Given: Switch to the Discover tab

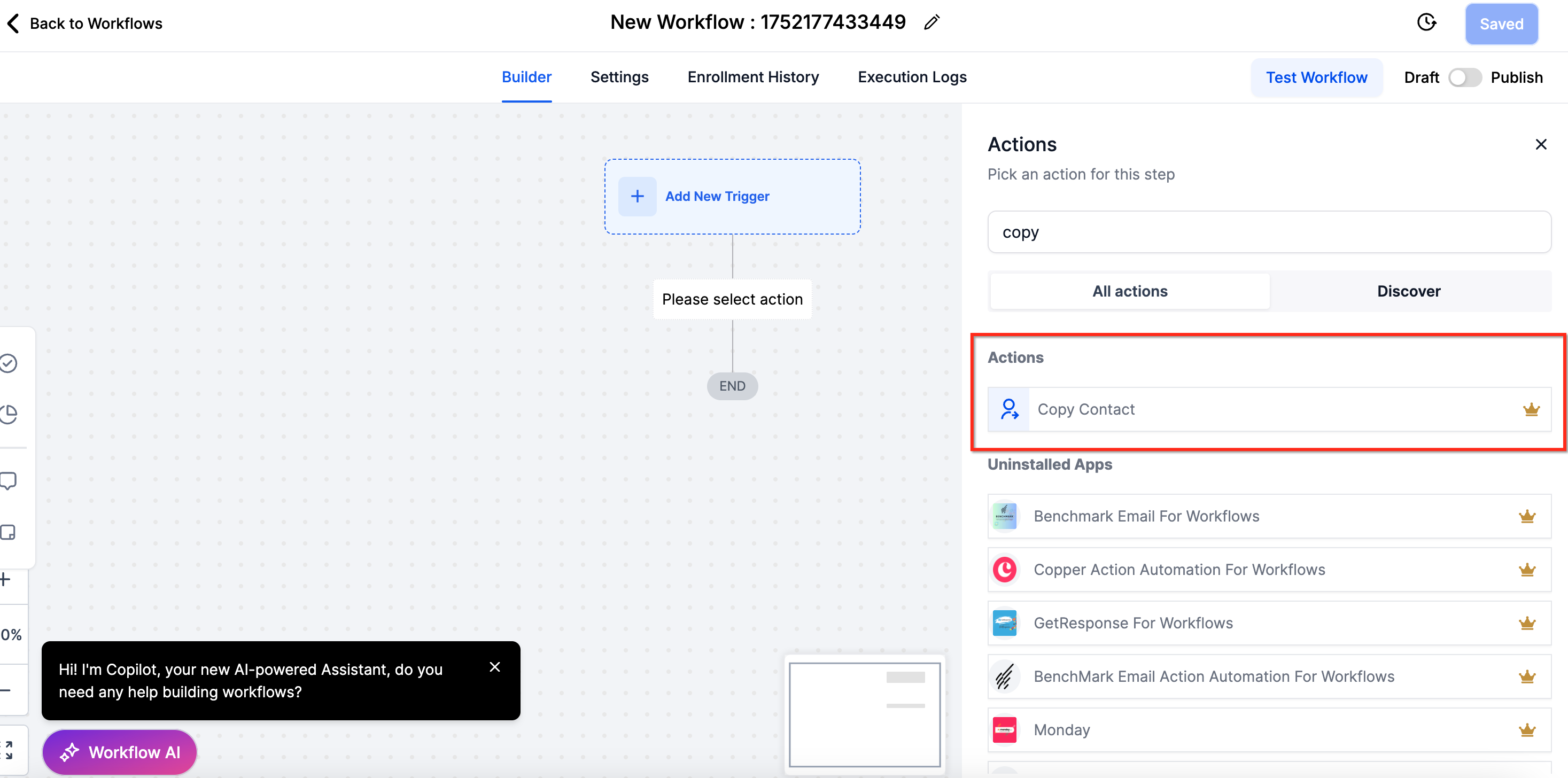Looking at the screenshot, I should [x=1408, y=291].
